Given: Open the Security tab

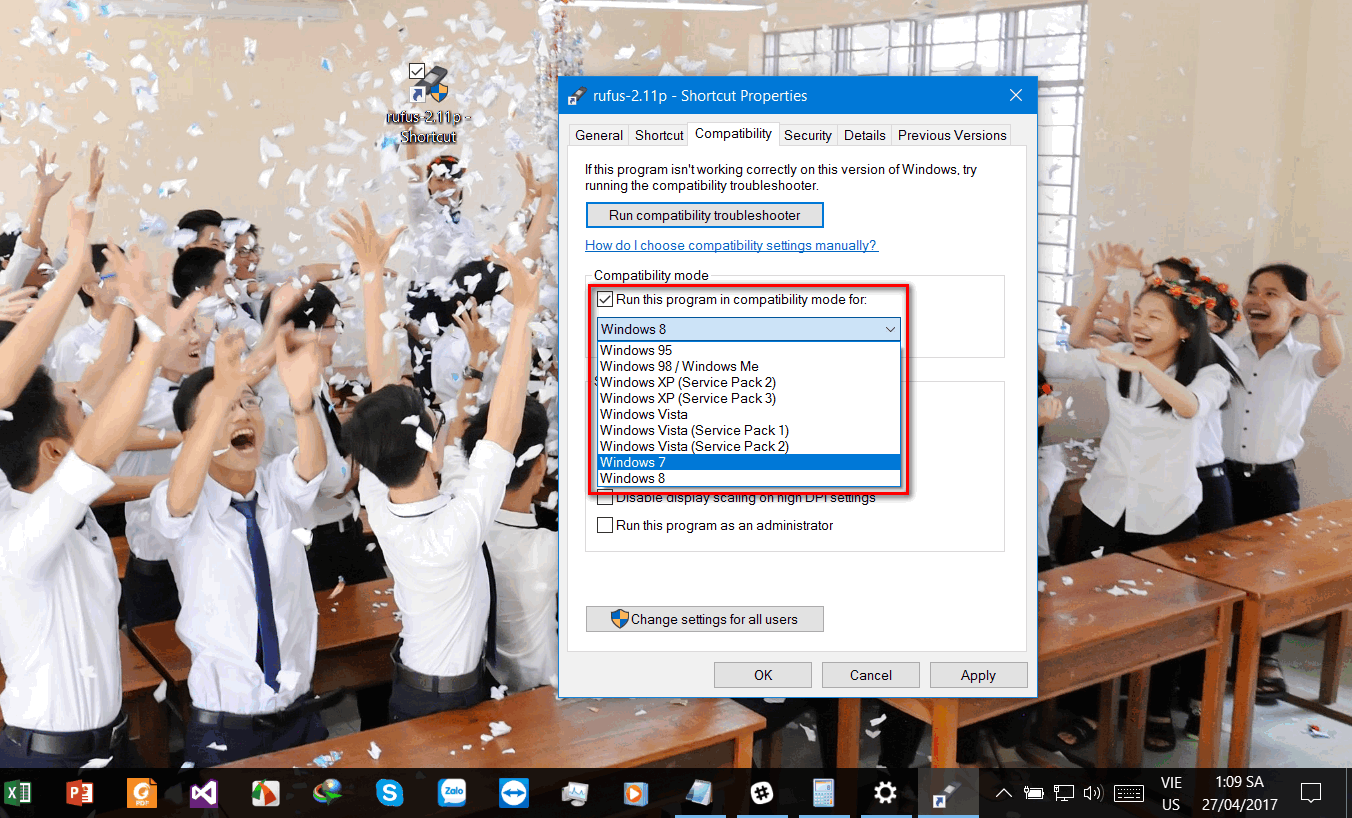Looking at the screenshot, I should (x=808, y=136).
